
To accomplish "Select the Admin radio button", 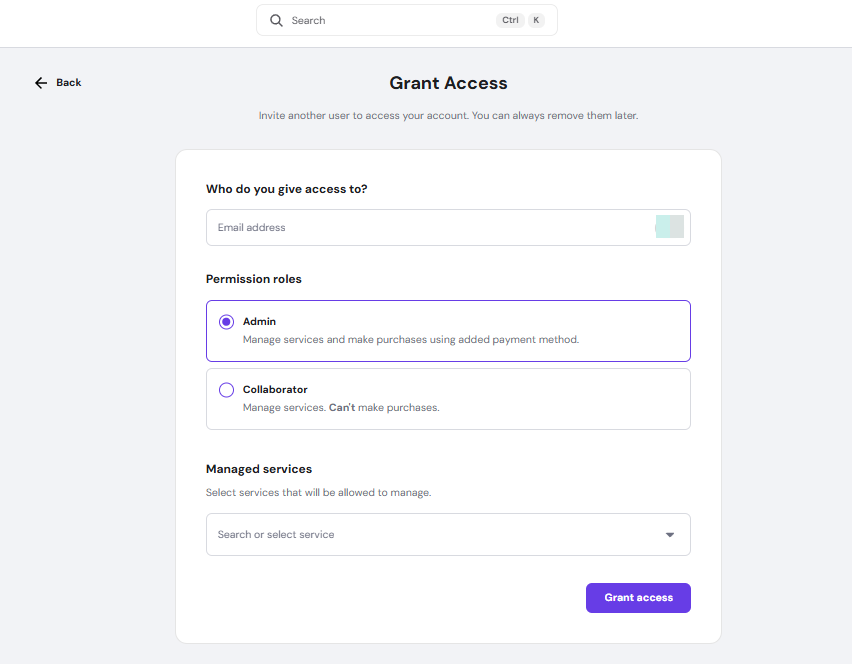I will pos(226,322).
